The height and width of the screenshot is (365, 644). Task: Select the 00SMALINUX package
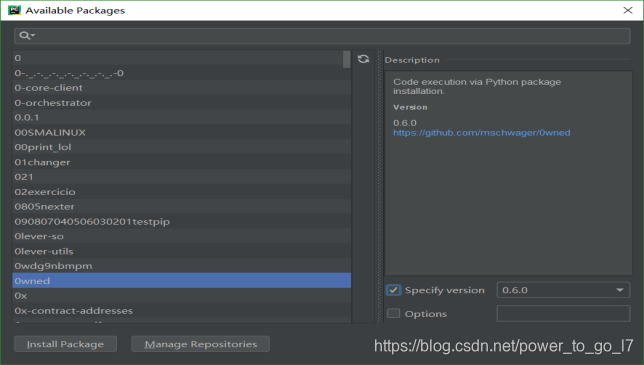tap(182, 132)
